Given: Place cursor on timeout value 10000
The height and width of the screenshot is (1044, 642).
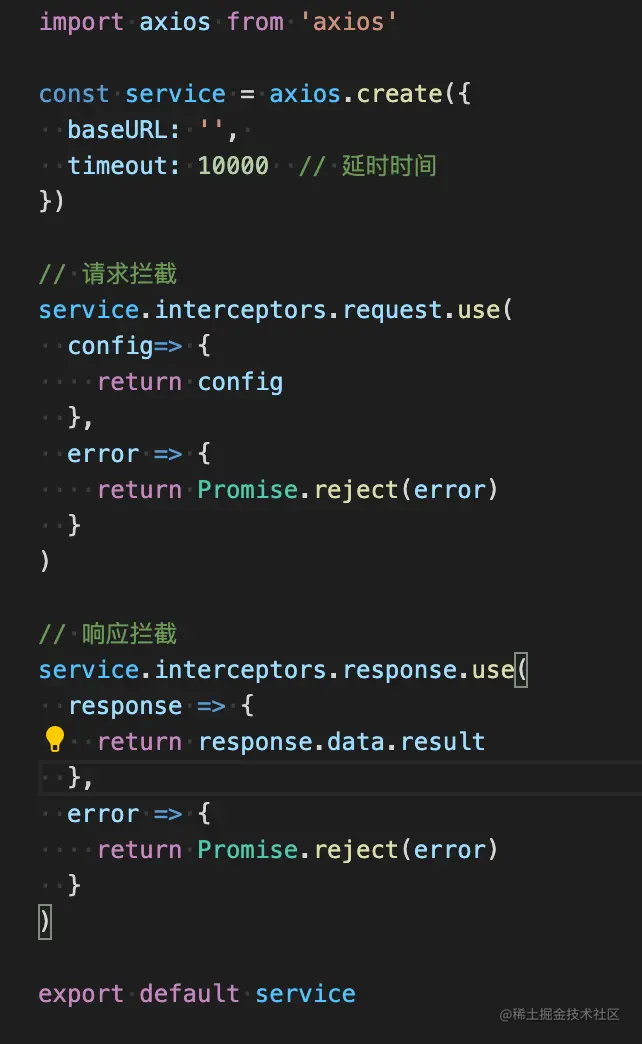Looking at the screenshot, I should coord(233,165).
